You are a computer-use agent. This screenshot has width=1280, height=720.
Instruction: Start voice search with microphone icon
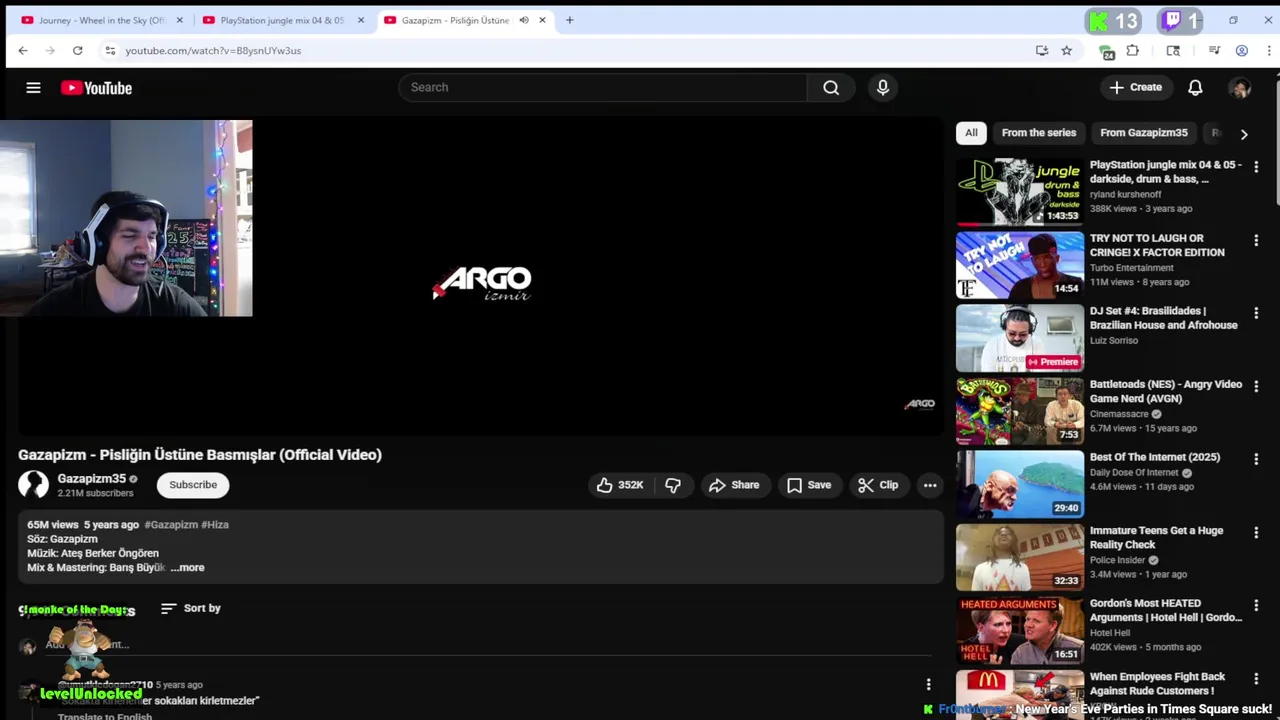click(883, 87)
